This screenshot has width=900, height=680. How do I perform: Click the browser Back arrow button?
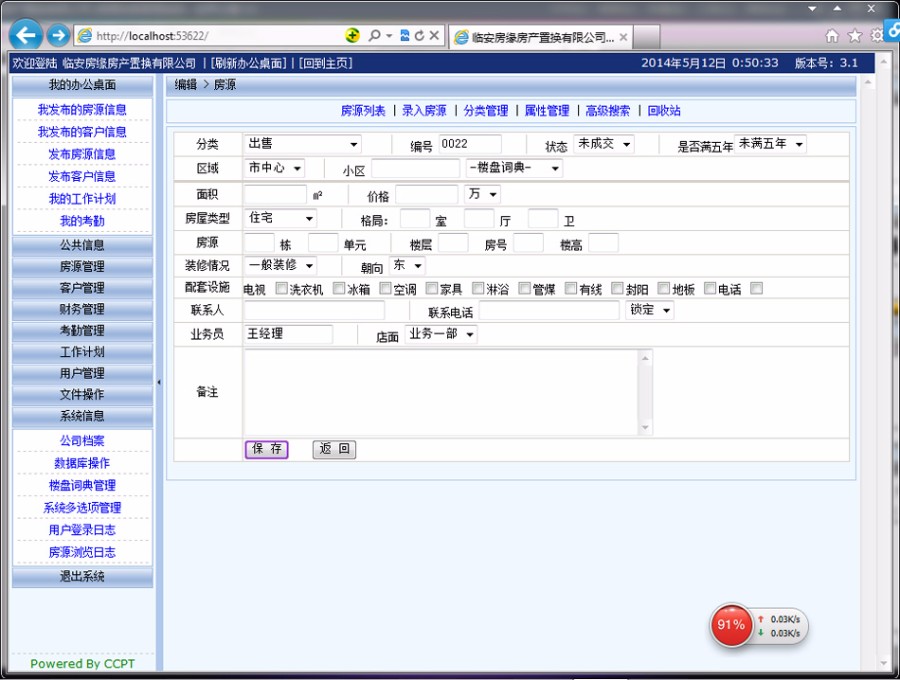[26, 35]
